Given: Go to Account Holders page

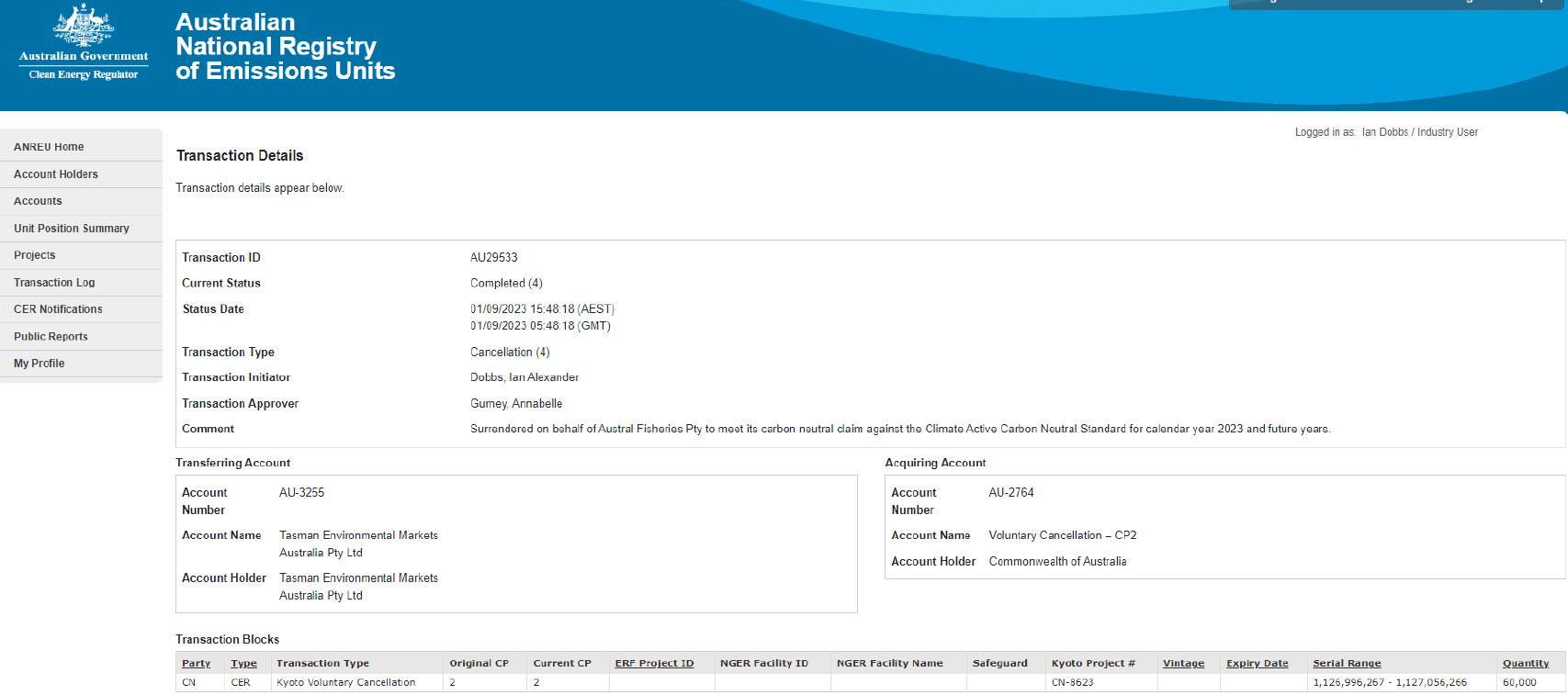Looking at the screenshot, I should click(56, 174).
